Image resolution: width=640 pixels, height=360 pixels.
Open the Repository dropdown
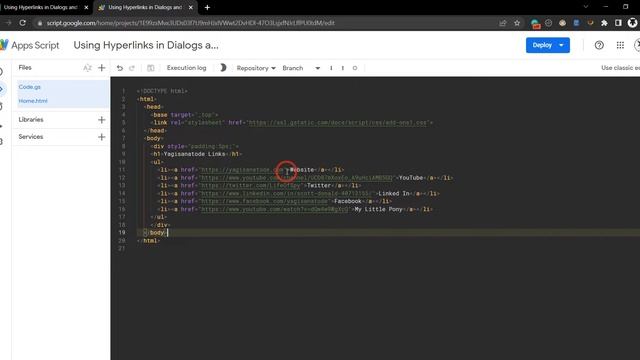point(256,68)
